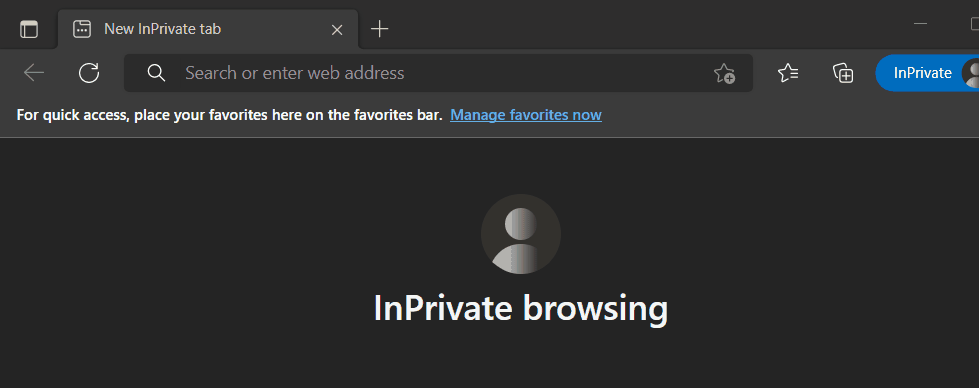This screenshot has height=388, width=979.
Task: Open the tab actions menu icon
Action: coord(29,29)
